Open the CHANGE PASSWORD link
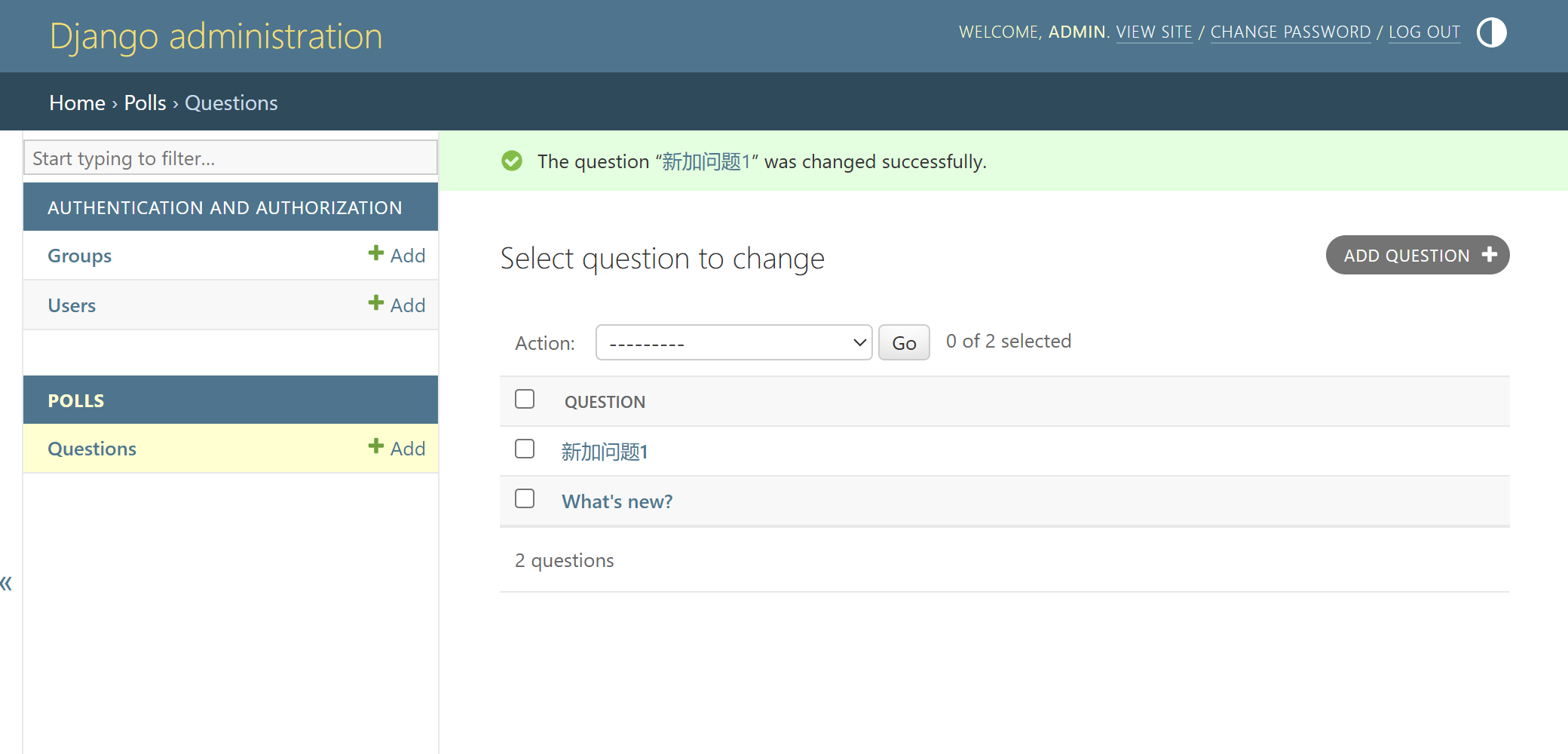 pos(1290,32)
